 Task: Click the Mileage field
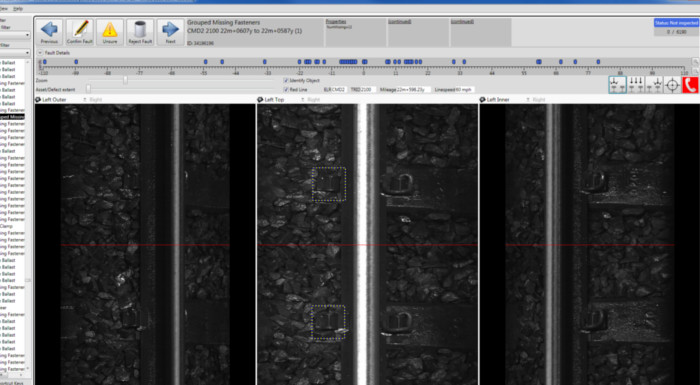point(413,90)
